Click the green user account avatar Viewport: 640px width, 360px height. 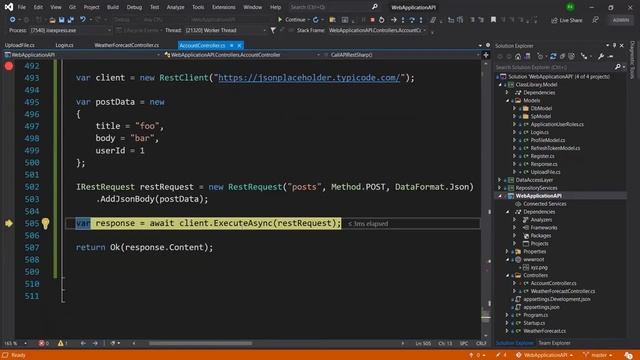coord(570,7)
